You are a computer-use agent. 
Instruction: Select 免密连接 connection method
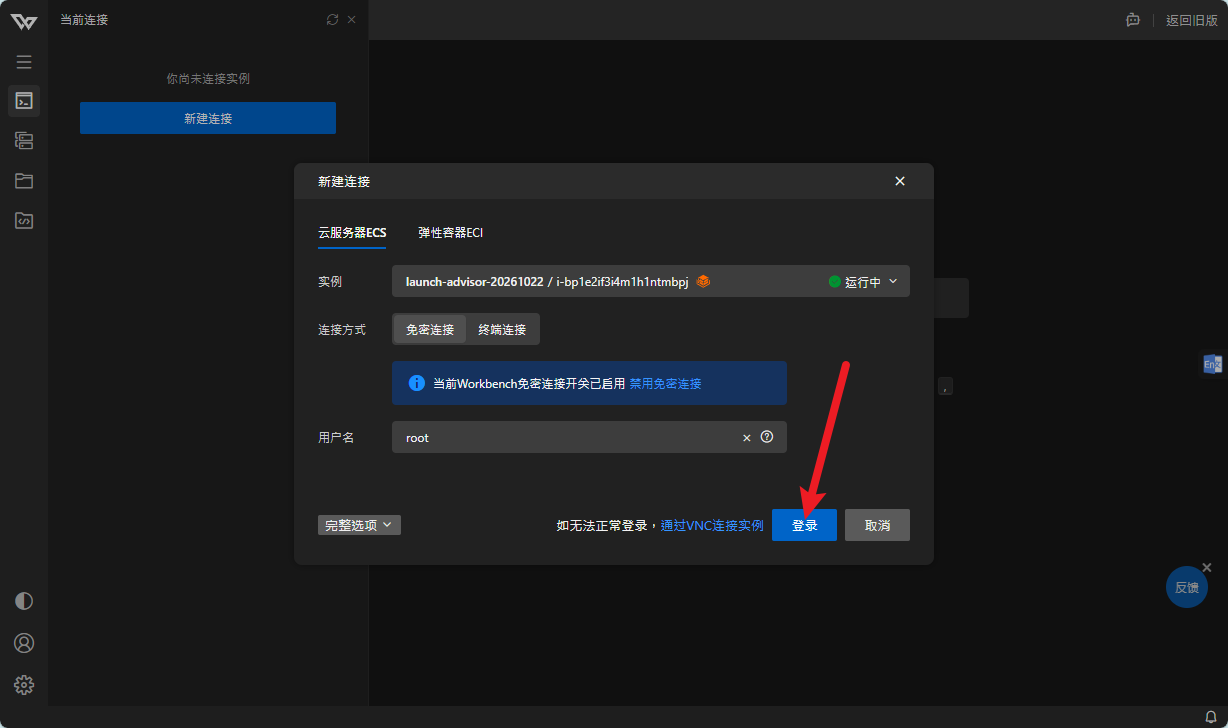(430, 329)
